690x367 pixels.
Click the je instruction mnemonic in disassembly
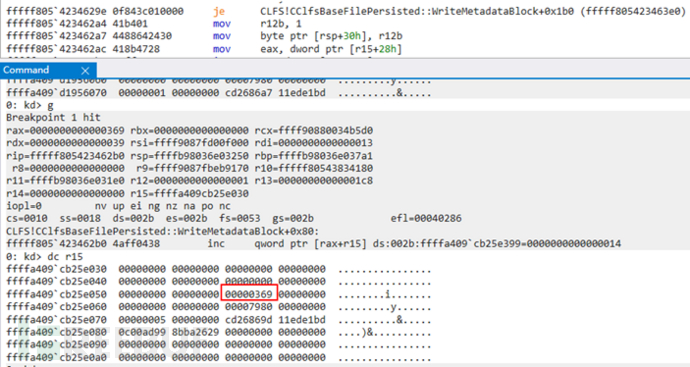coord(219,11)
